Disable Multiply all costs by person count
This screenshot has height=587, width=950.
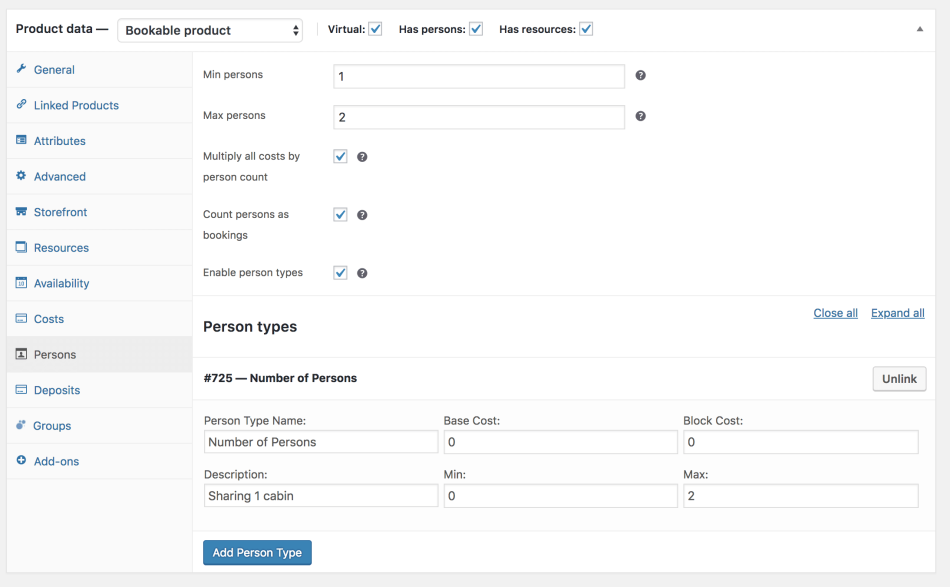[340, 157]
